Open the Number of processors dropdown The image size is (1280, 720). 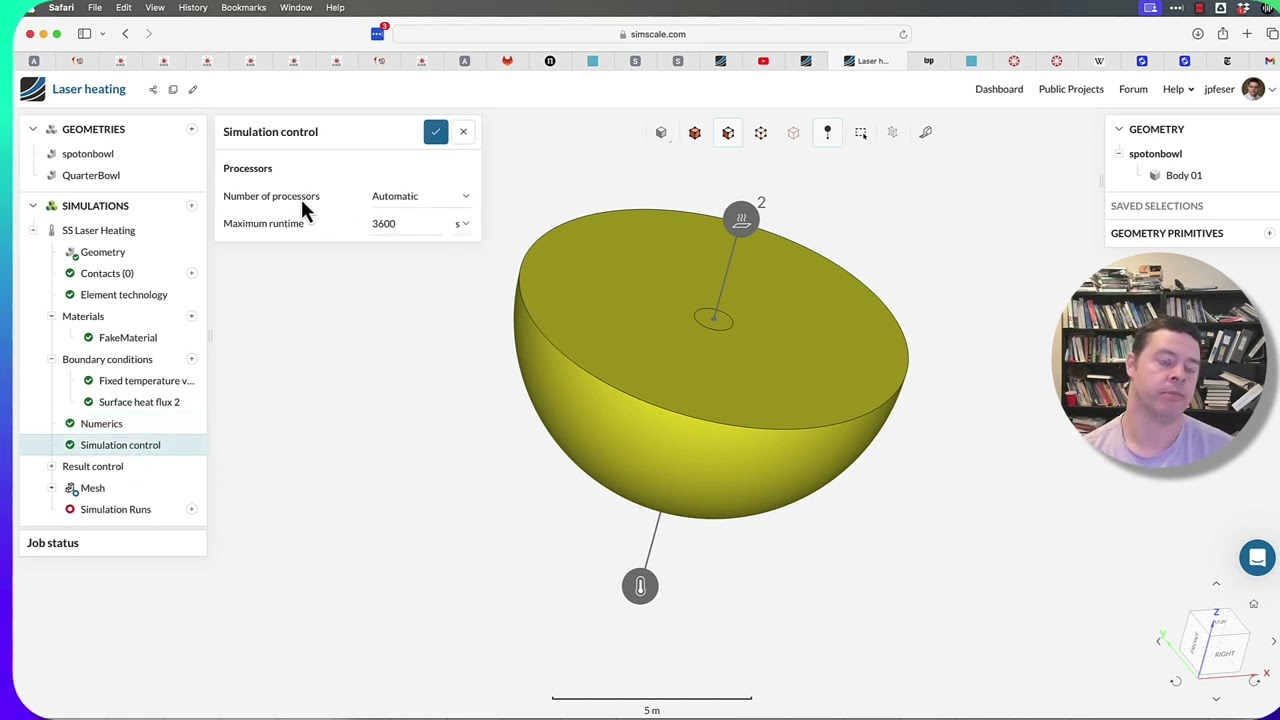(x=420, y=196)
